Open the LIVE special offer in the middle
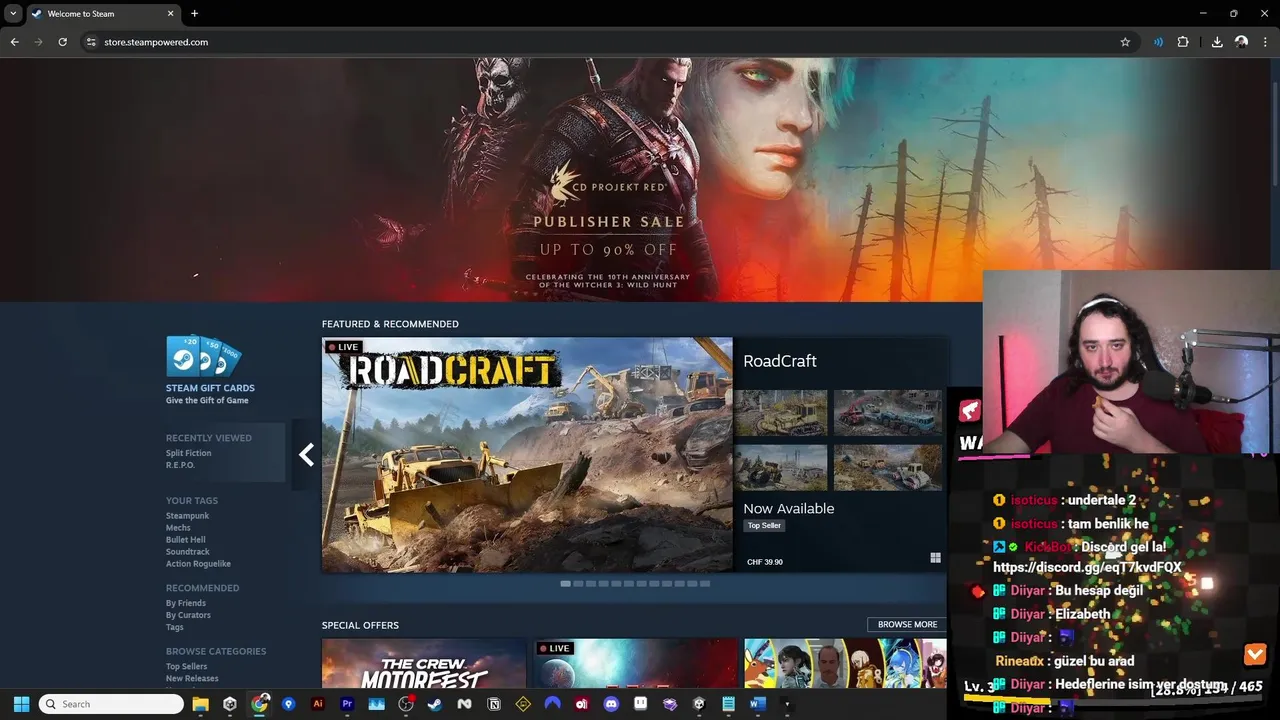Viewport: 1280px width, 720px height. coord(635,664)
